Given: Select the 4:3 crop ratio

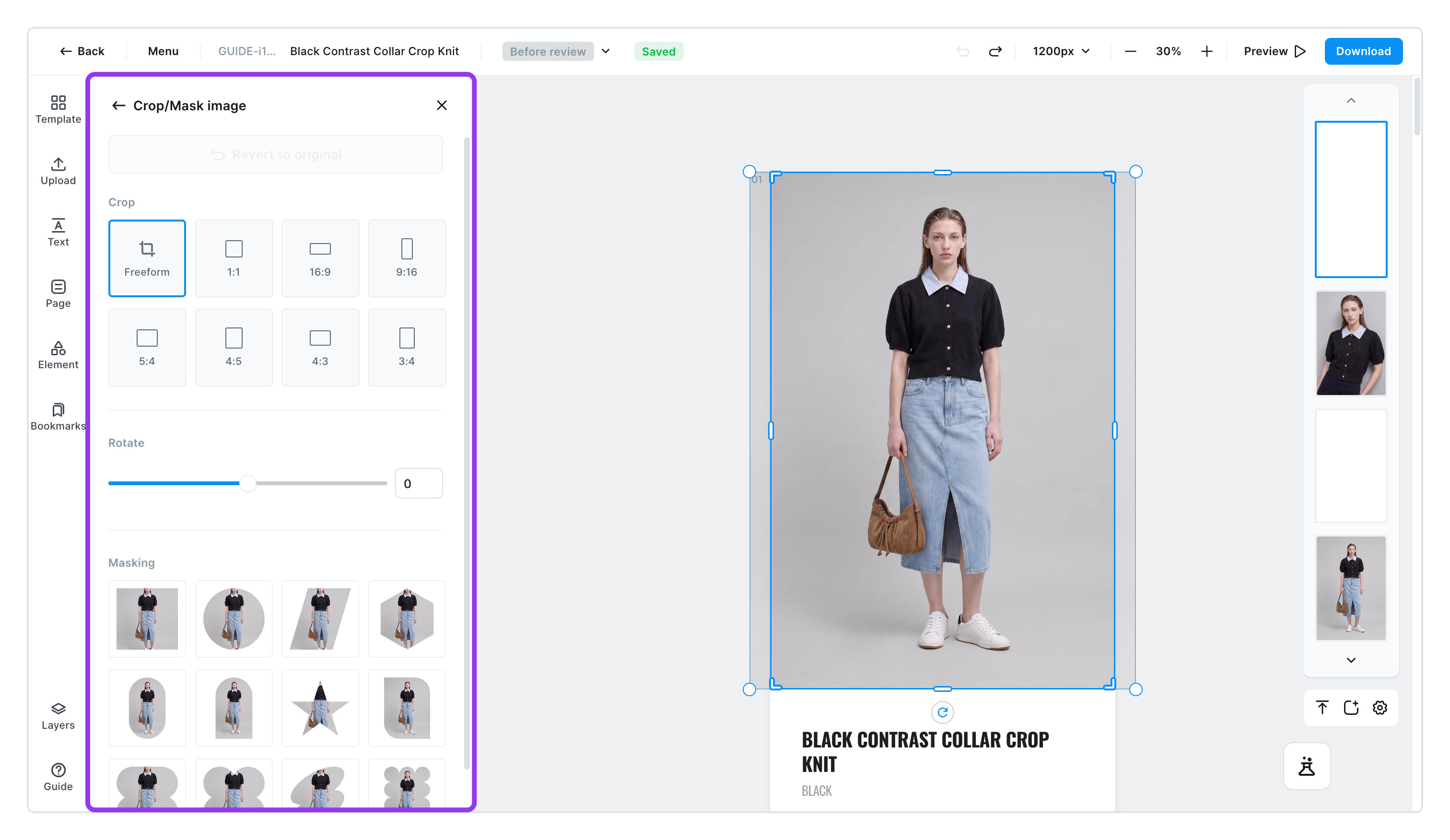Looking at the screenshot, I should 320,347.
